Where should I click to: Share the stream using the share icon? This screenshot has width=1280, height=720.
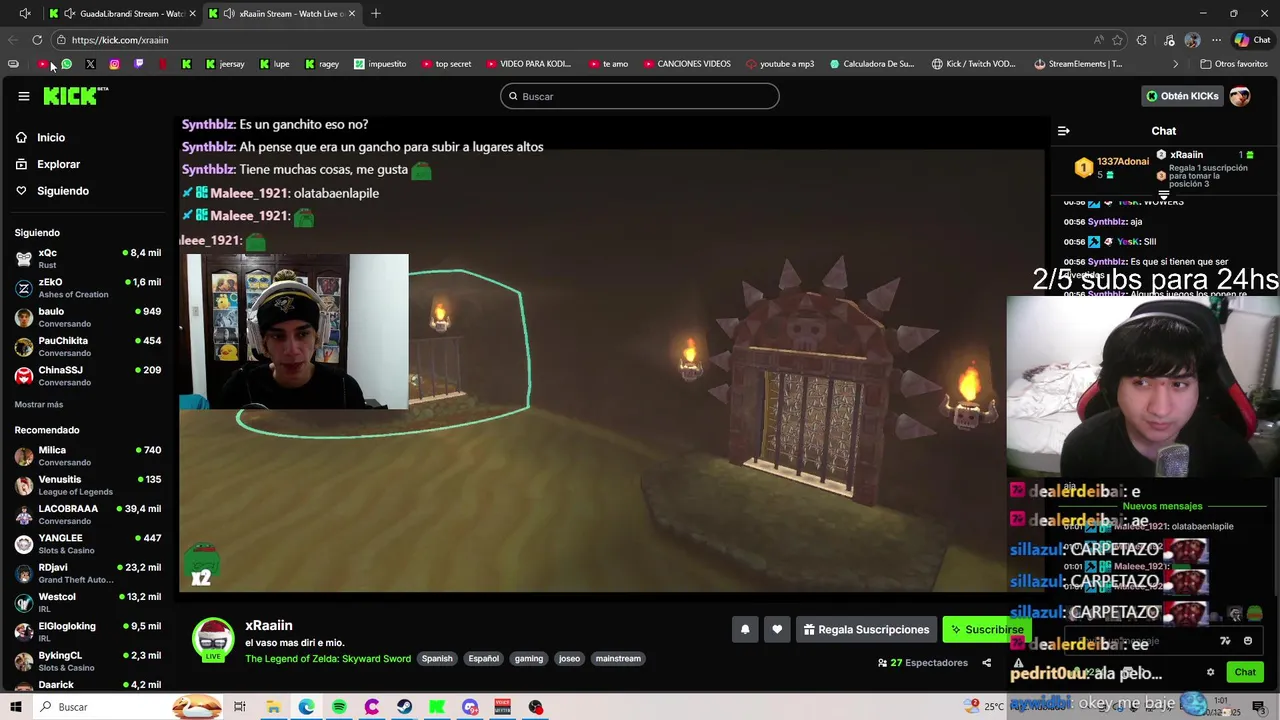coord(986,663)
